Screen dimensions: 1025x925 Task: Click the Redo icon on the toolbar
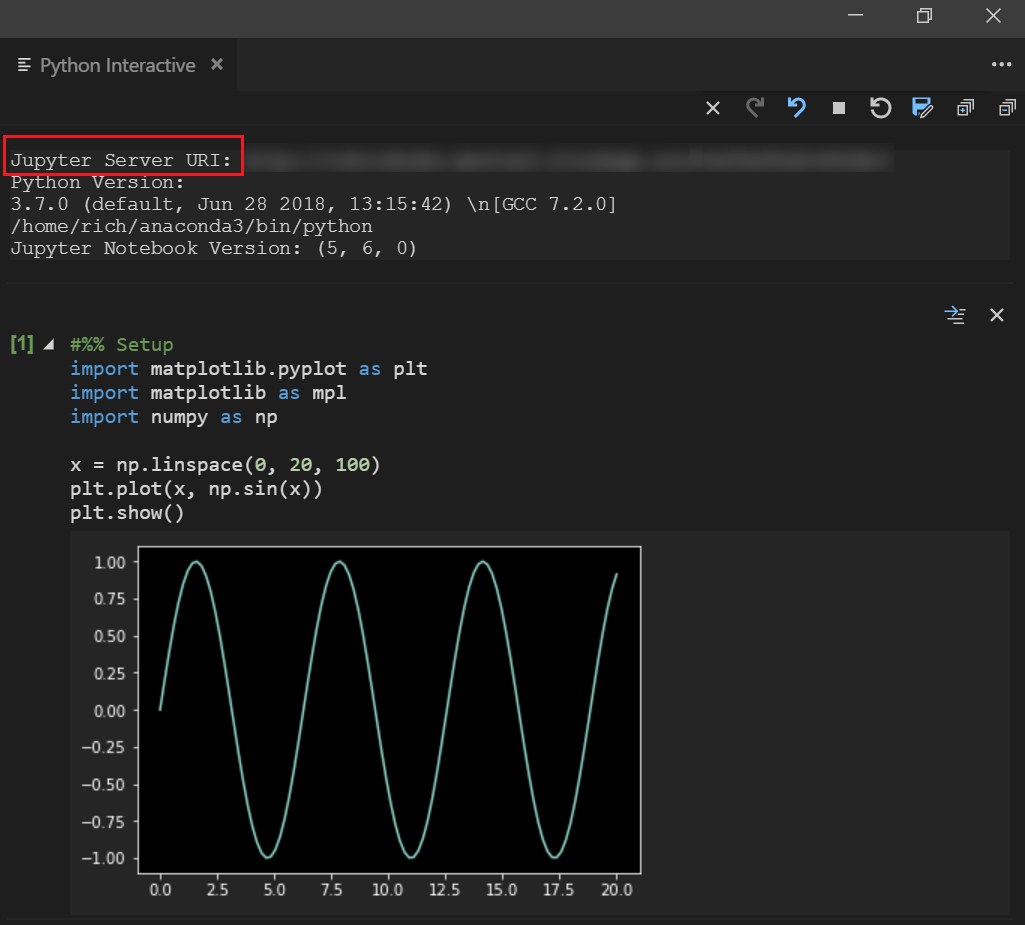tap(754, 107)
